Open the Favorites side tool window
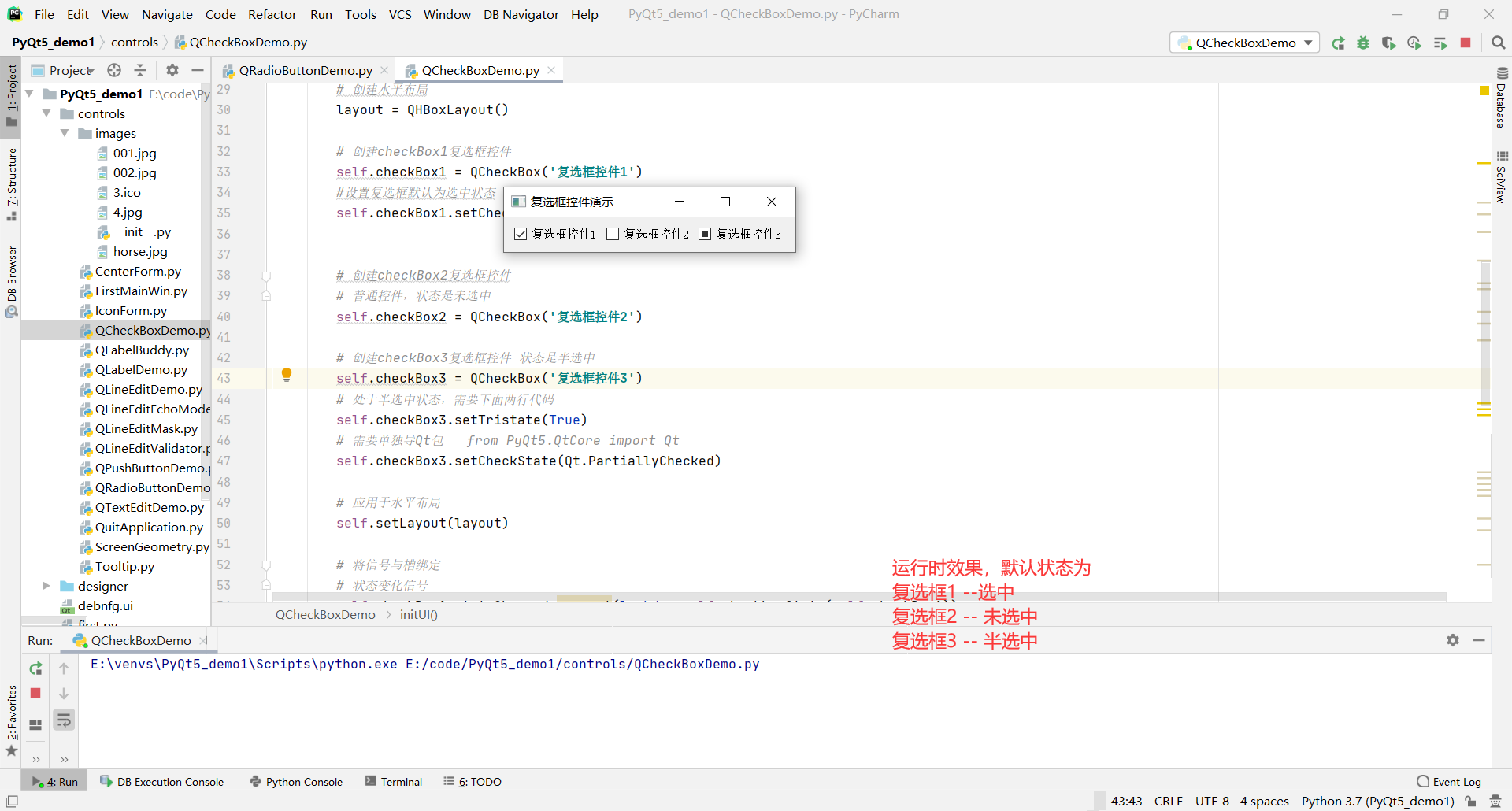Image resolution: width=1512 pixels, height=811 pixels. coord(11,720)
